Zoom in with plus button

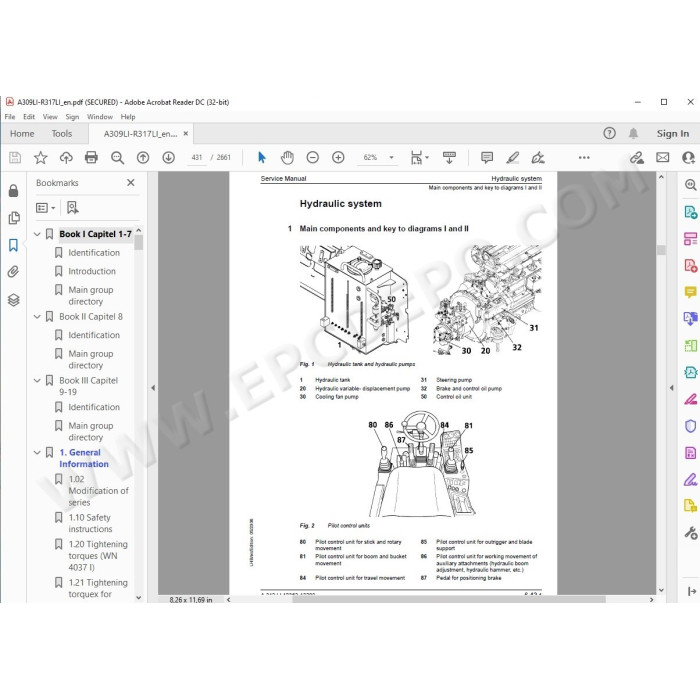(x=338, y=158)
